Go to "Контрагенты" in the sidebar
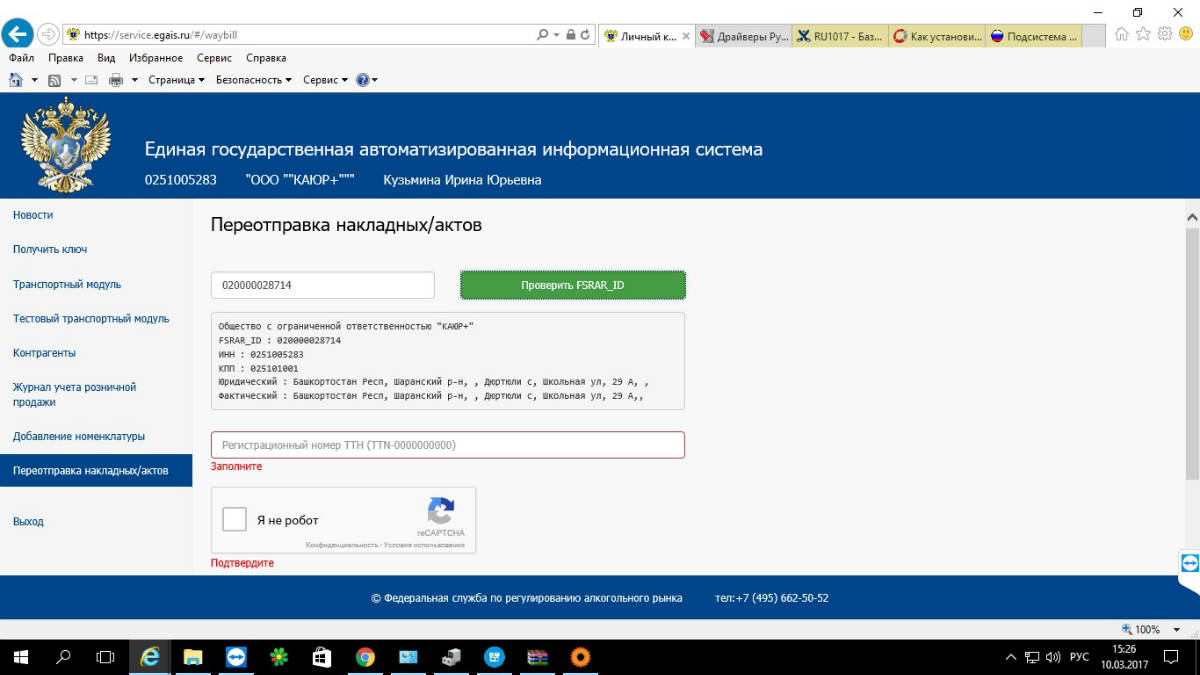 point(44,353)
